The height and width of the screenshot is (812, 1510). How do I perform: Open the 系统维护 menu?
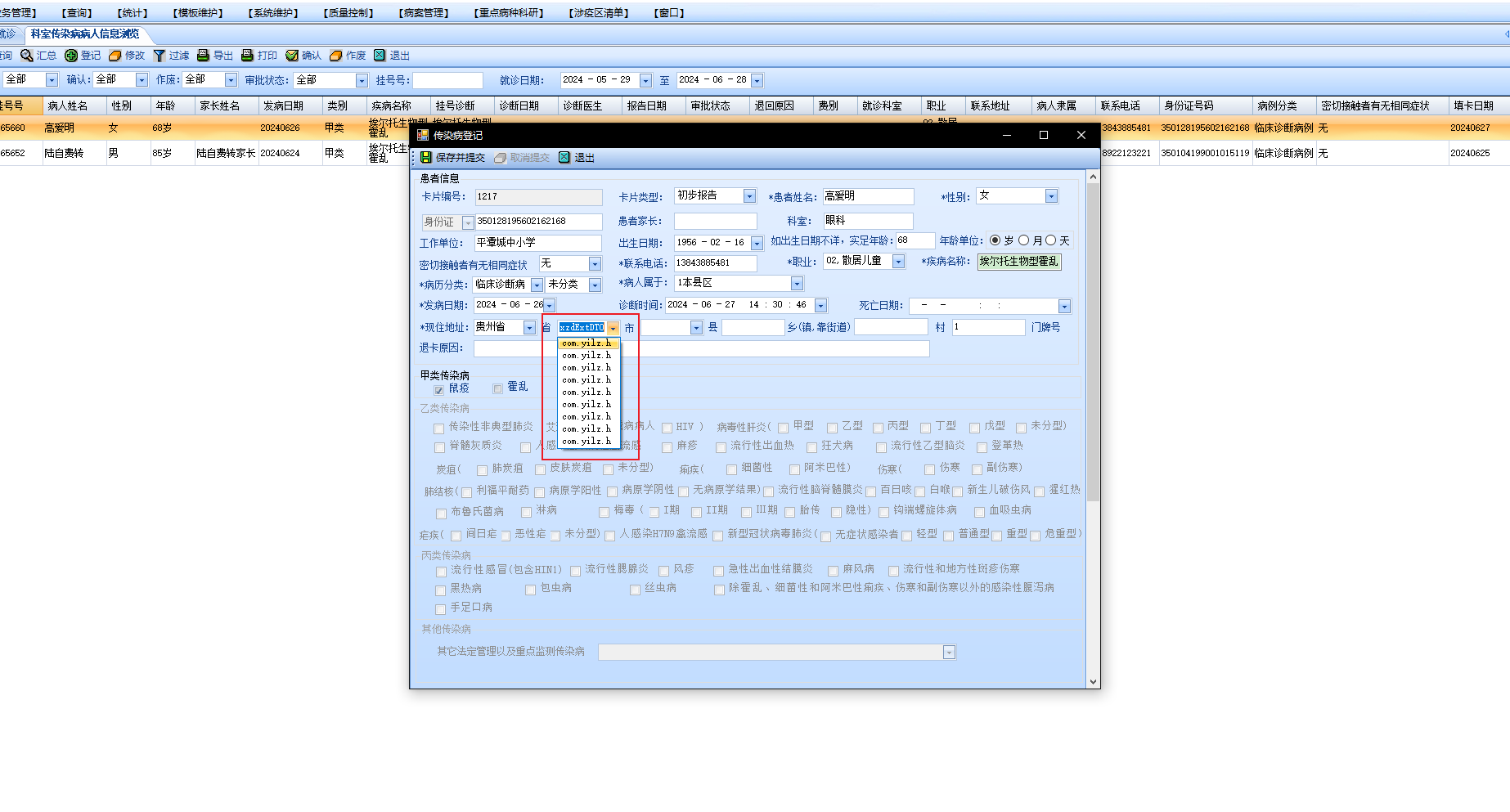pos(273,13)
